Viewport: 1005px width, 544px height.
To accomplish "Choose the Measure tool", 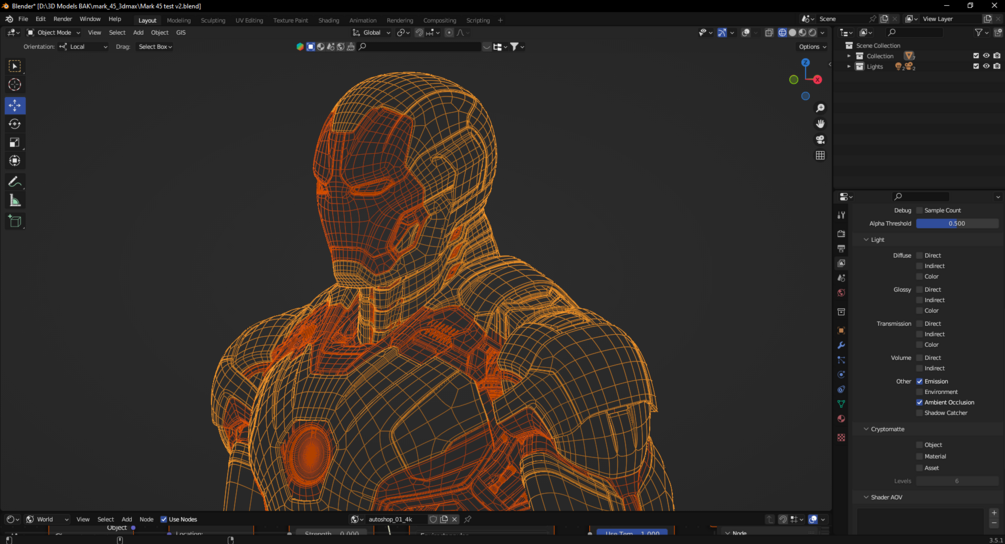I will point(15,201).
